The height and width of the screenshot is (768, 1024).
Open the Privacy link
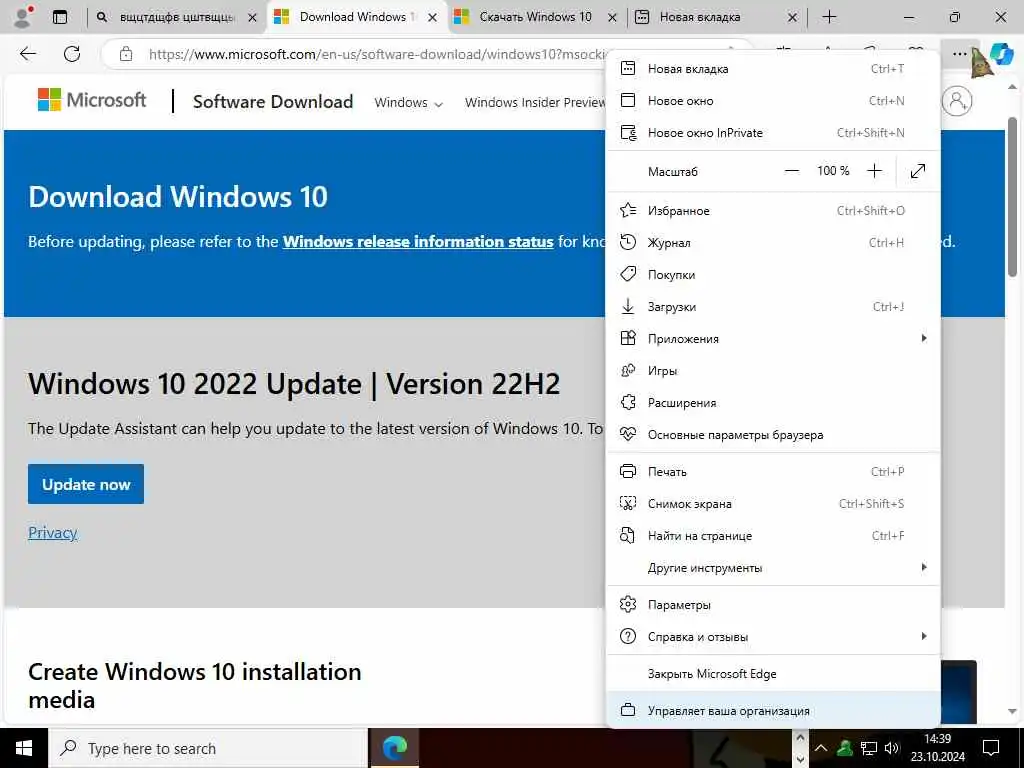(52, 533)
